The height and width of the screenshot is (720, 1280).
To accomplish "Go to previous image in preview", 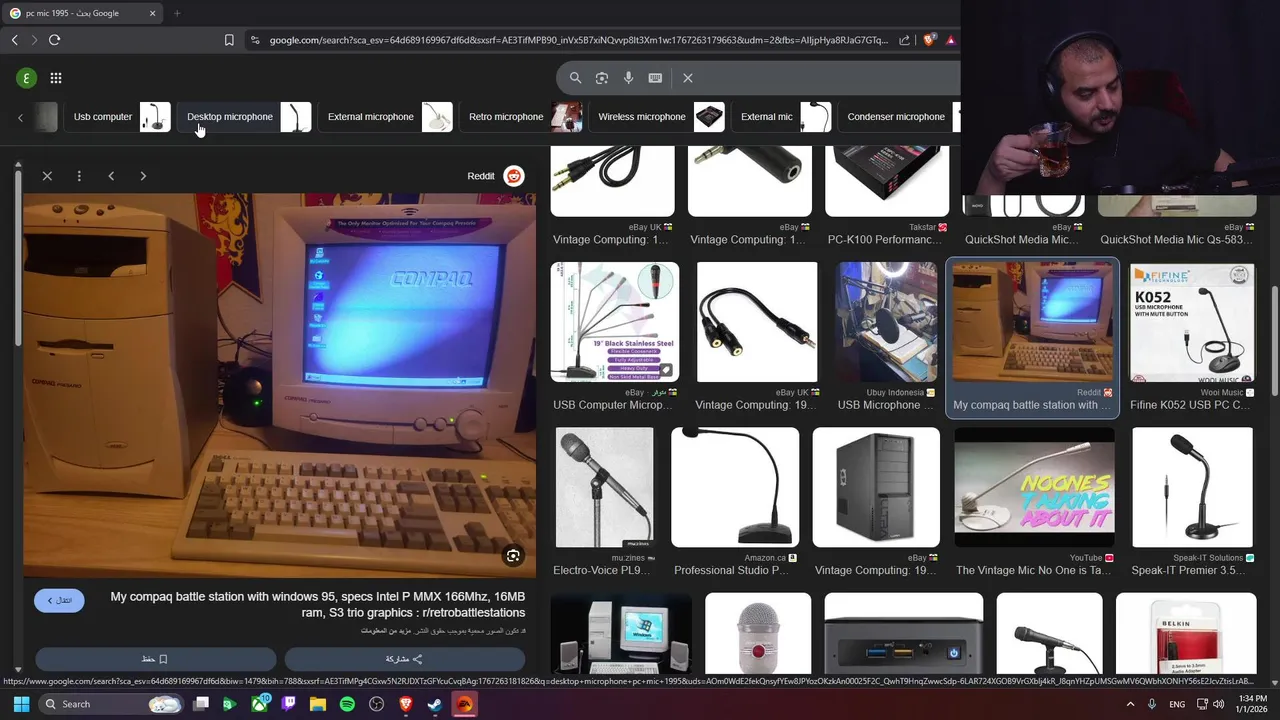I will pyautogui.click(x=111, y=176).
